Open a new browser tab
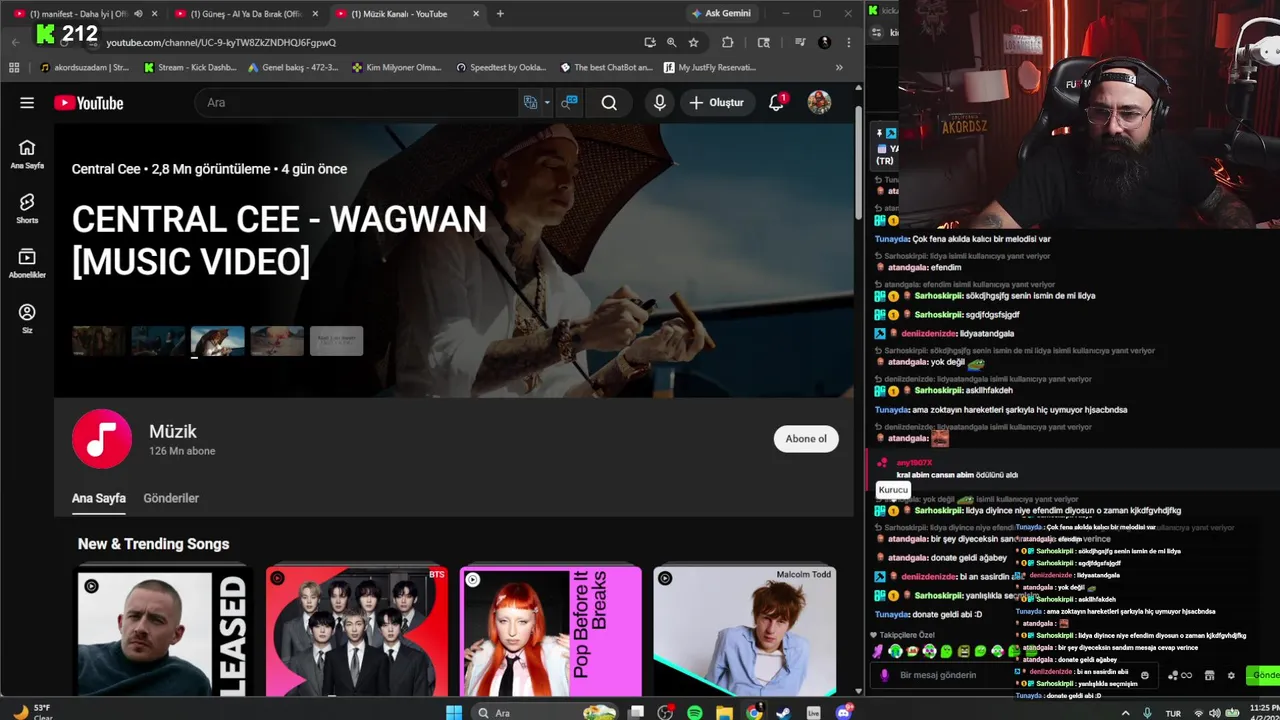This screenshot has height=720, width=1280. pyautogui.click(x=500, y=14)
